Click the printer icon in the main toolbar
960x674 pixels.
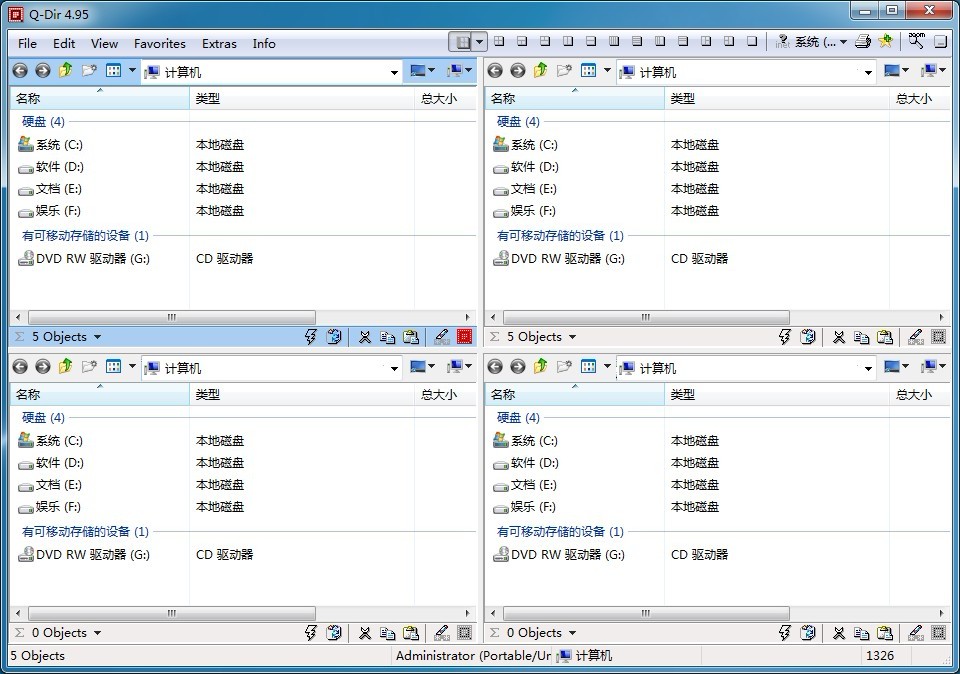point(862,42)
